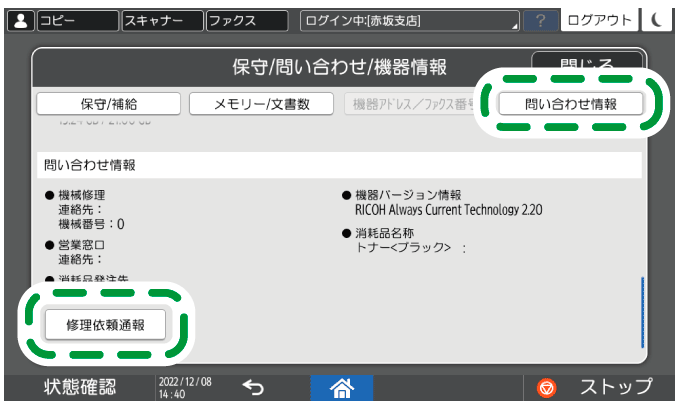Select the 問い合わせ情報 tab
This screenshot has height=404, width=679.
pos(571,104)
